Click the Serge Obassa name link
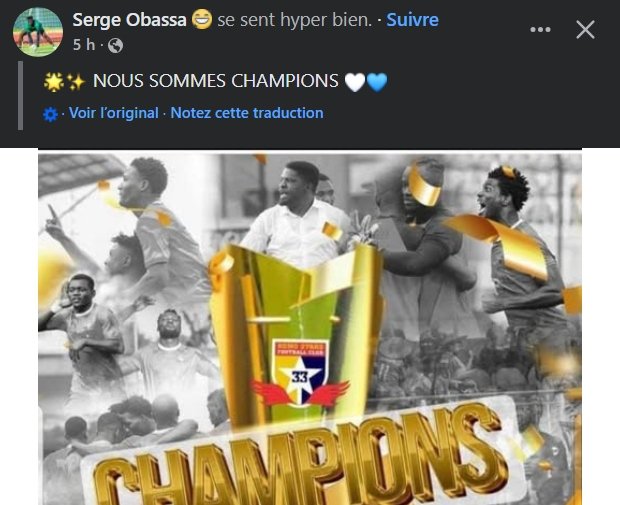This screenshot has height=505, width=620. point(129,20)
